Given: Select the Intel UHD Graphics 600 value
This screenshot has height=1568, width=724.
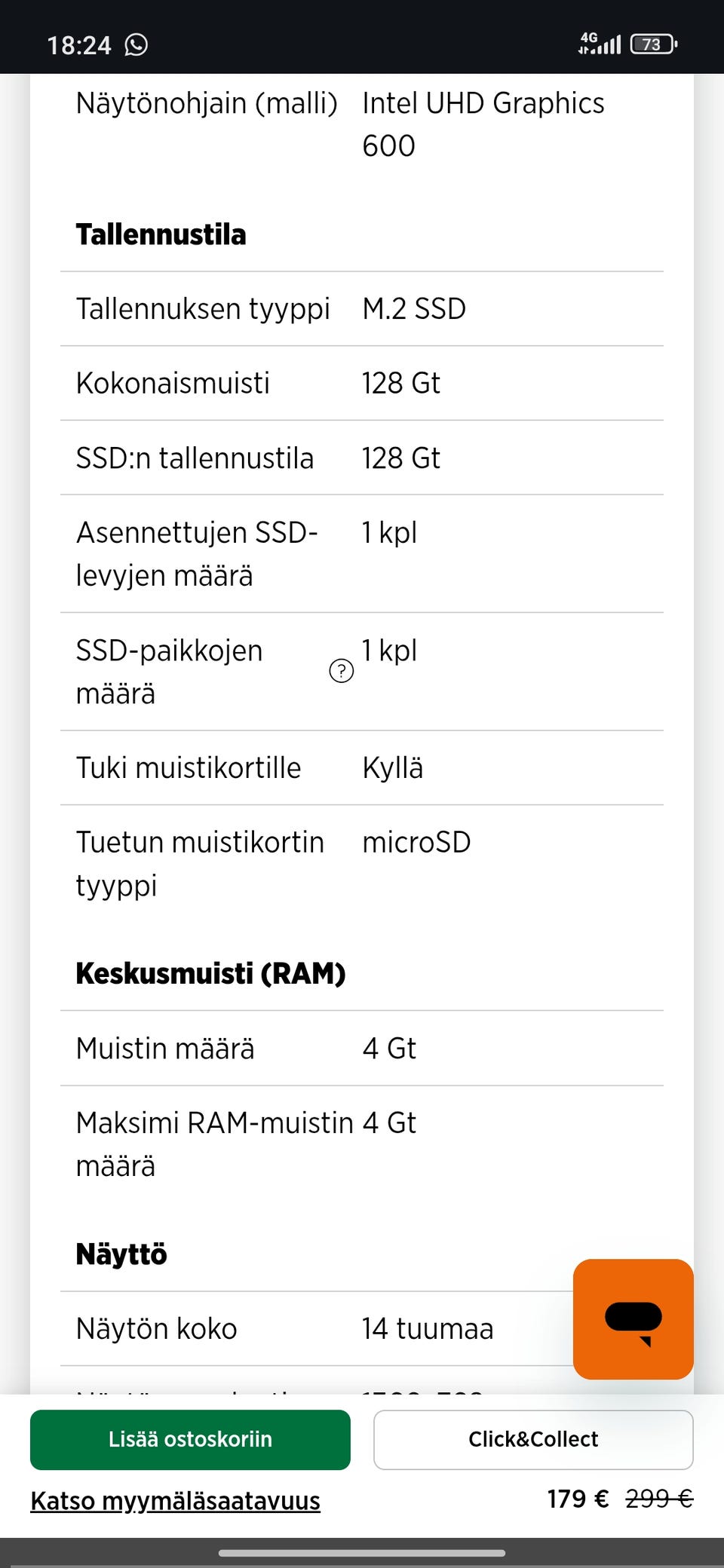Looking at the screenshot, I should coord(483,124).
